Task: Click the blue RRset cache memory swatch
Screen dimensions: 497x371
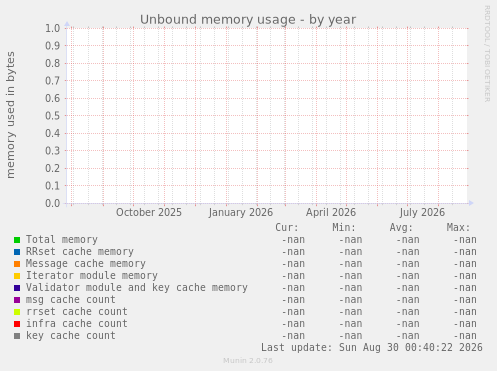Action: pos(17,252)
